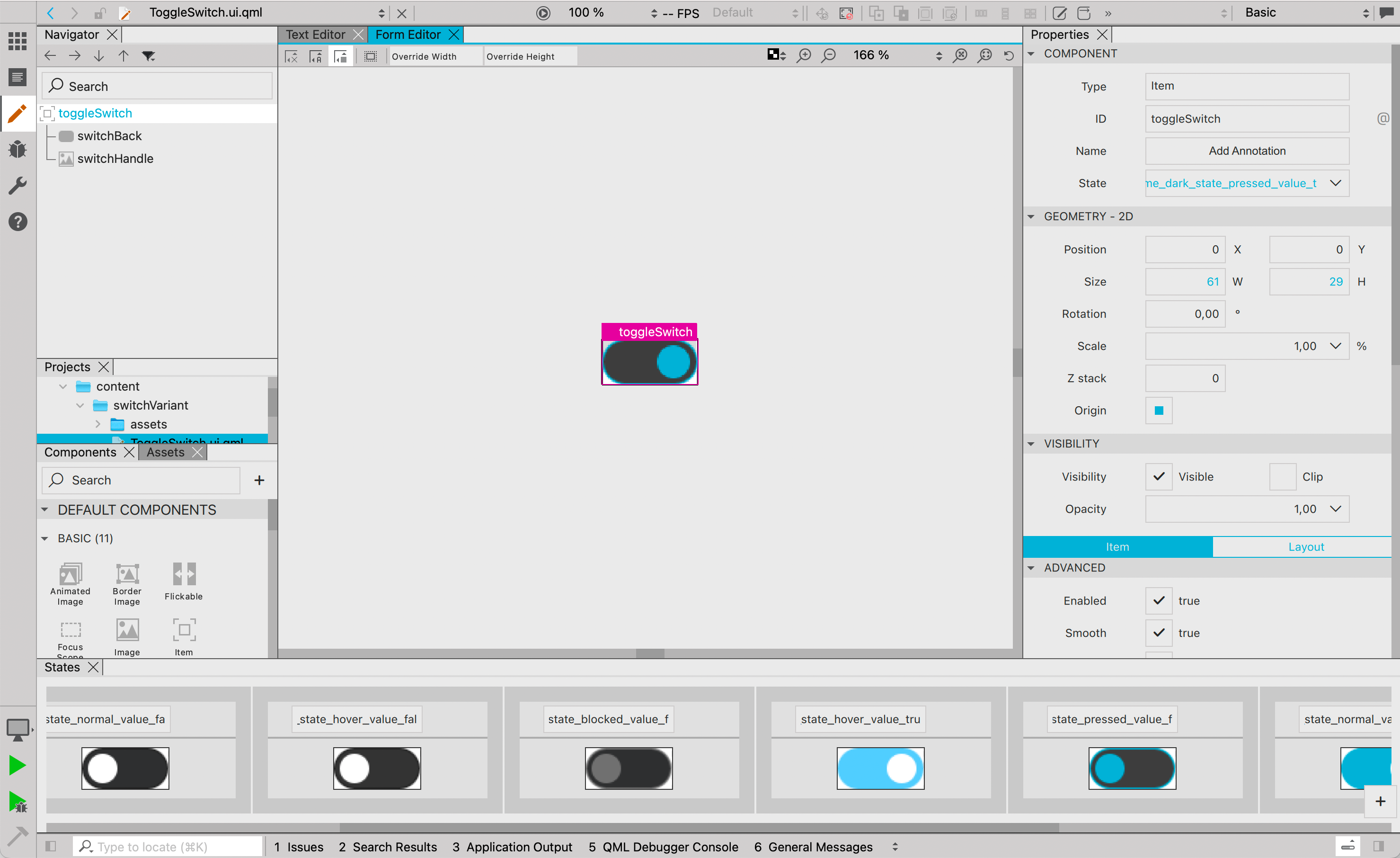
Task: Click the Welcome mode grid icon
Action: pos(18,40)
